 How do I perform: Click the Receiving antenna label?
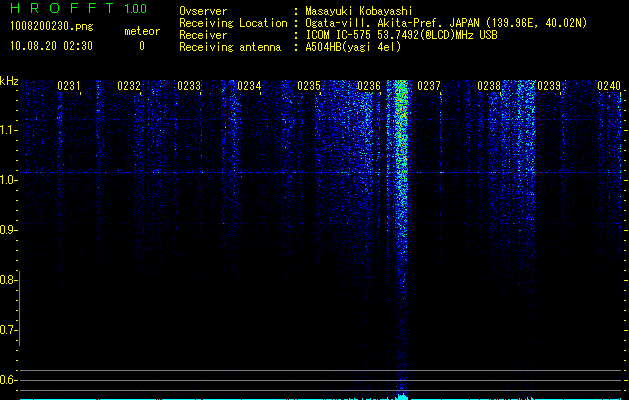[x=230, y=47]
